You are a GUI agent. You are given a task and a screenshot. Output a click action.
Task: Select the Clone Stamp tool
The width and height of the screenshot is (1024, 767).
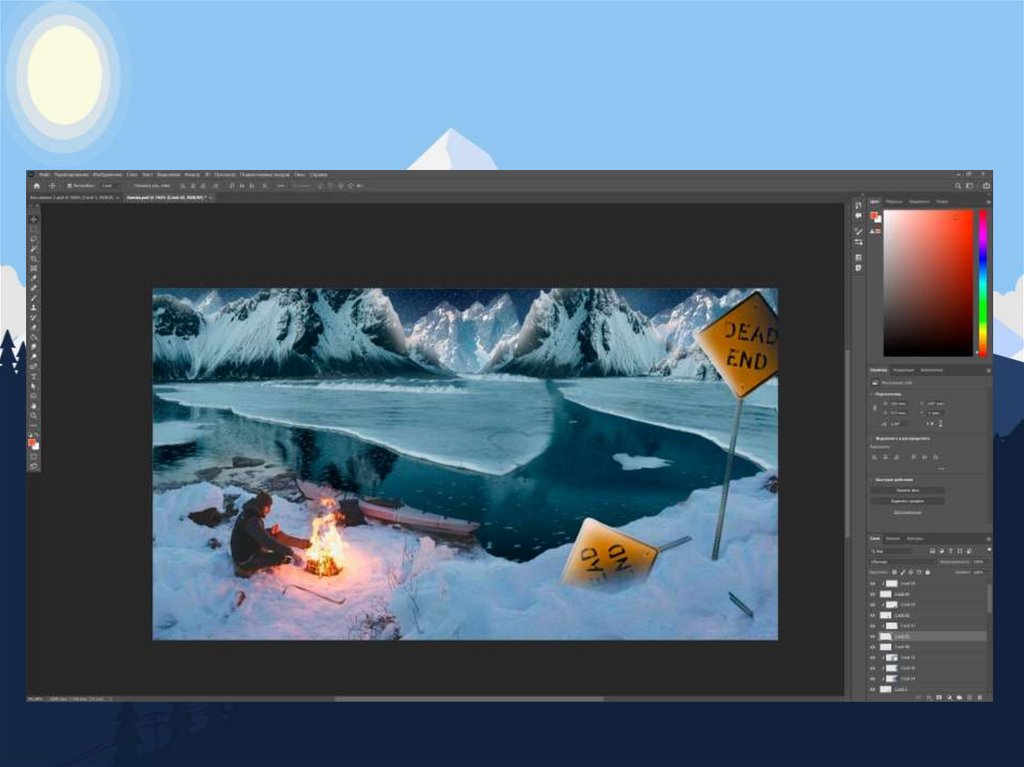pyautogui.click(x=34, y=308)
